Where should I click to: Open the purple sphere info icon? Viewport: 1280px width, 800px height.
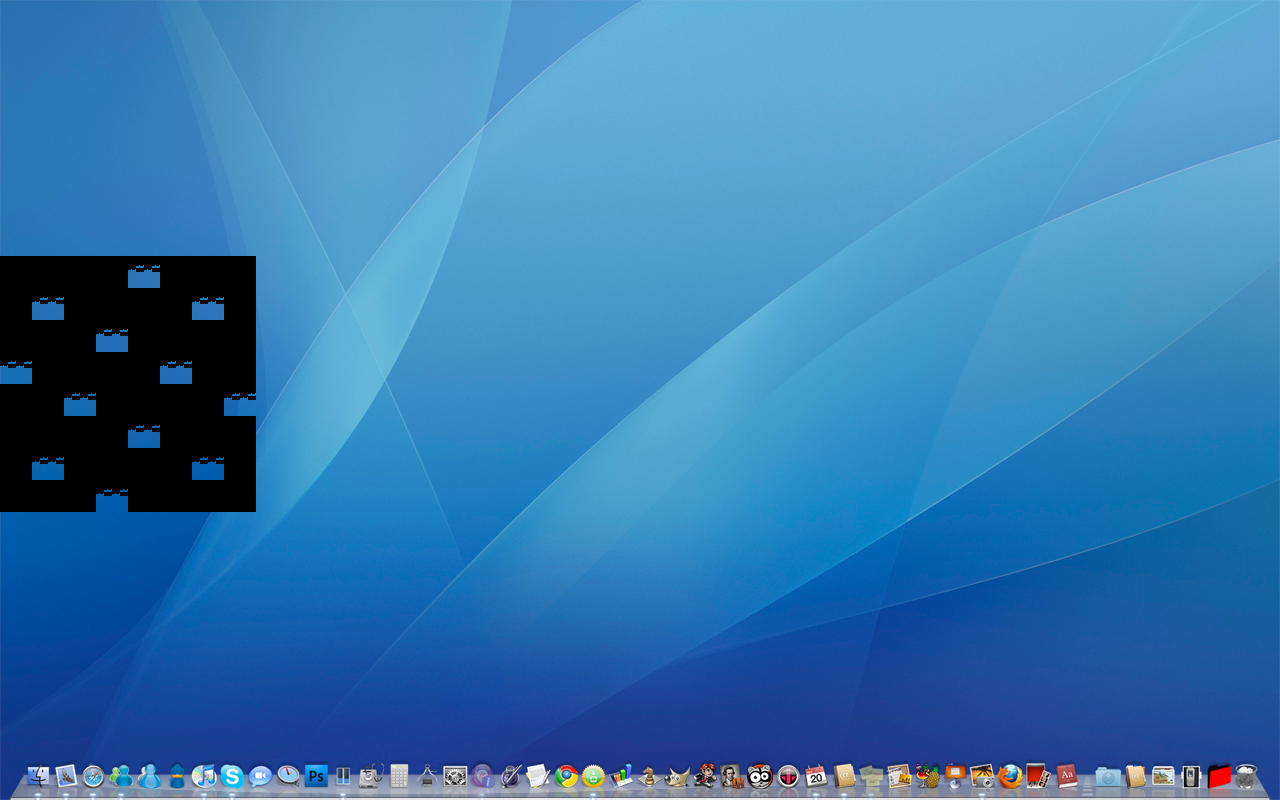(x=483, y=775)
